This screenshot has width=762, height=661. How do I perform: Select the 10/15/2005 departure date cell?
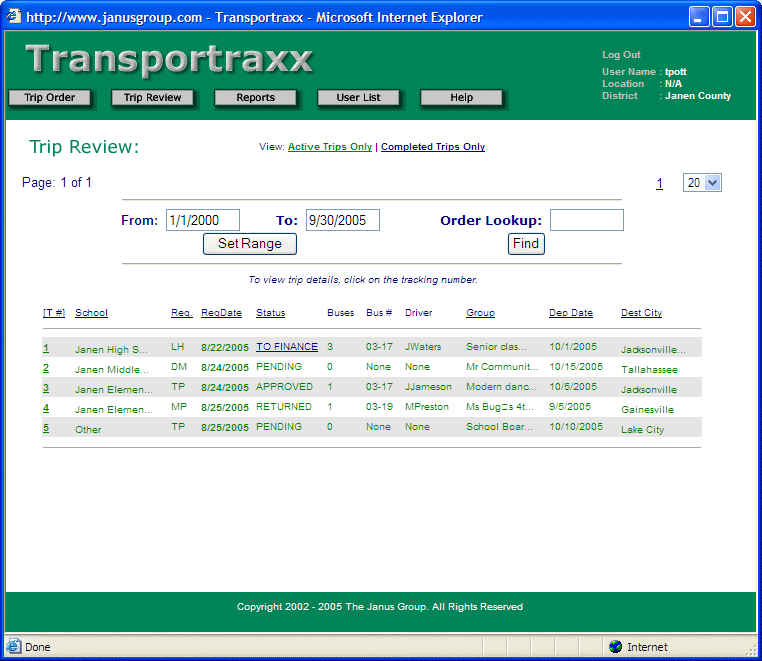click(576, 367)
